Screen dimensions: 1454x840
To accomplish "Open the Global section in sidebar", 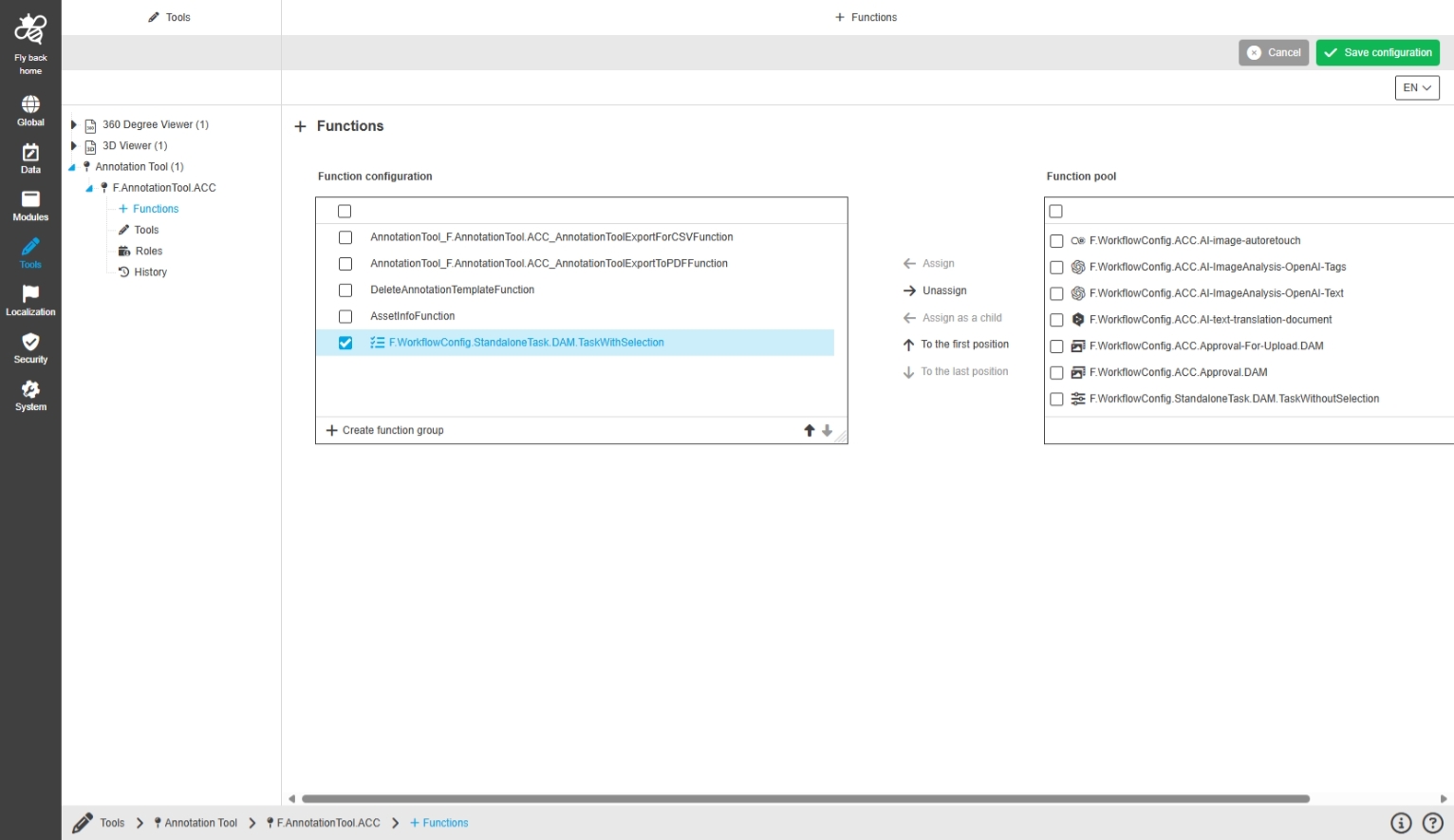I will coord(30,110).
